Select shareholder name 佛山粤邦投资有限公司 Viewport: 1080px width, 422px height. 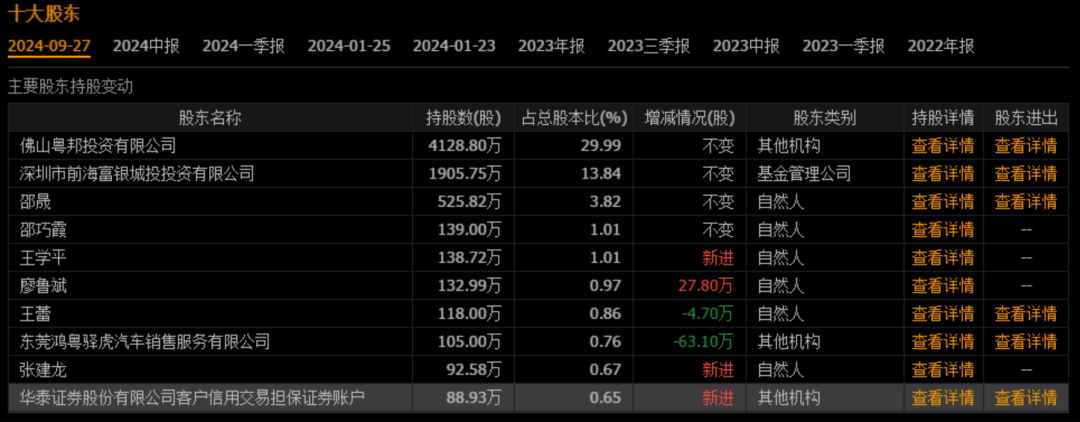98,146
